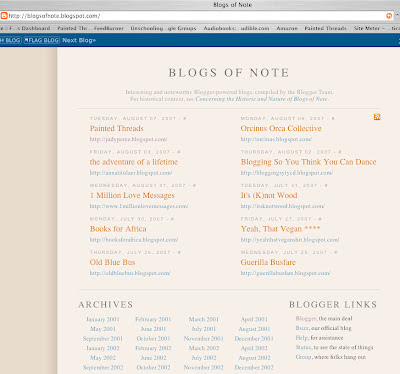Open the Painted Threads blog title
400x374 pixels.
coord(117,128)
